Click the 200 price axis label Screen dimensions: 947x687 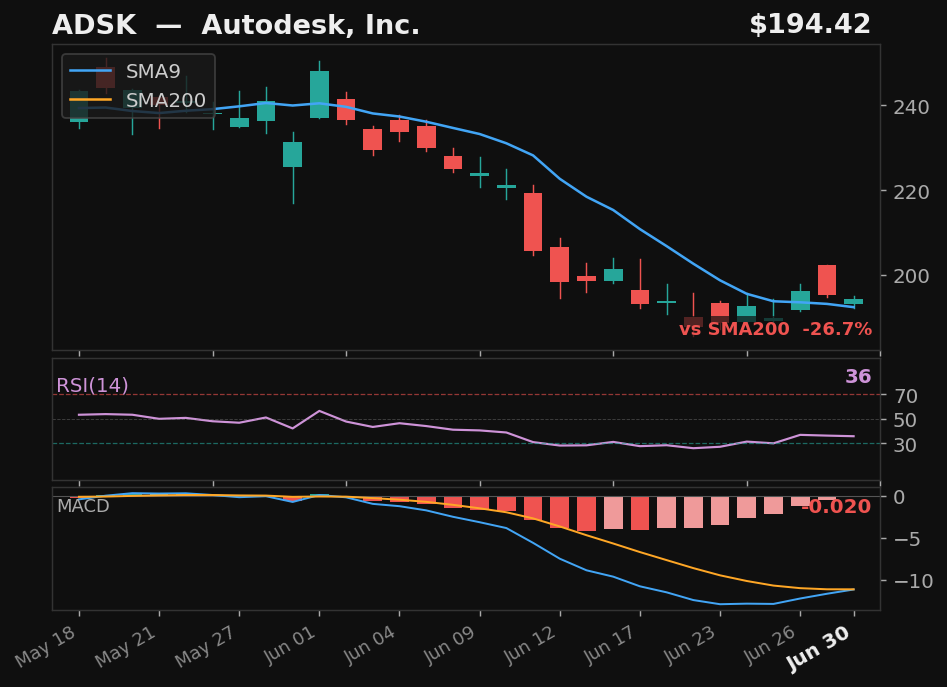click(912, 276)
